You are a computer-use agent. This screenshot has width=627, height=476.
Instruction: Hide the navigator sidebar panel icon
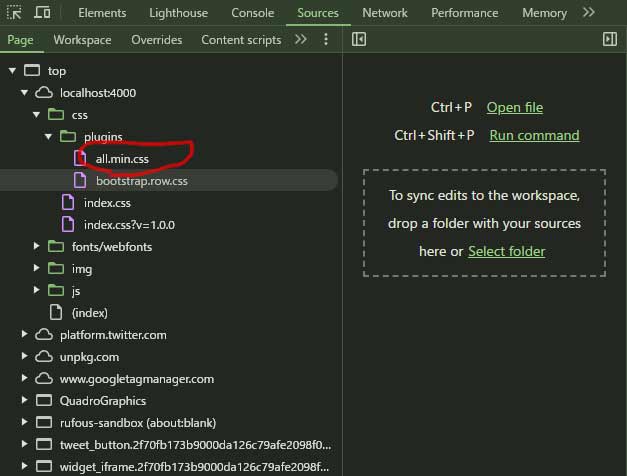[359, 40]
